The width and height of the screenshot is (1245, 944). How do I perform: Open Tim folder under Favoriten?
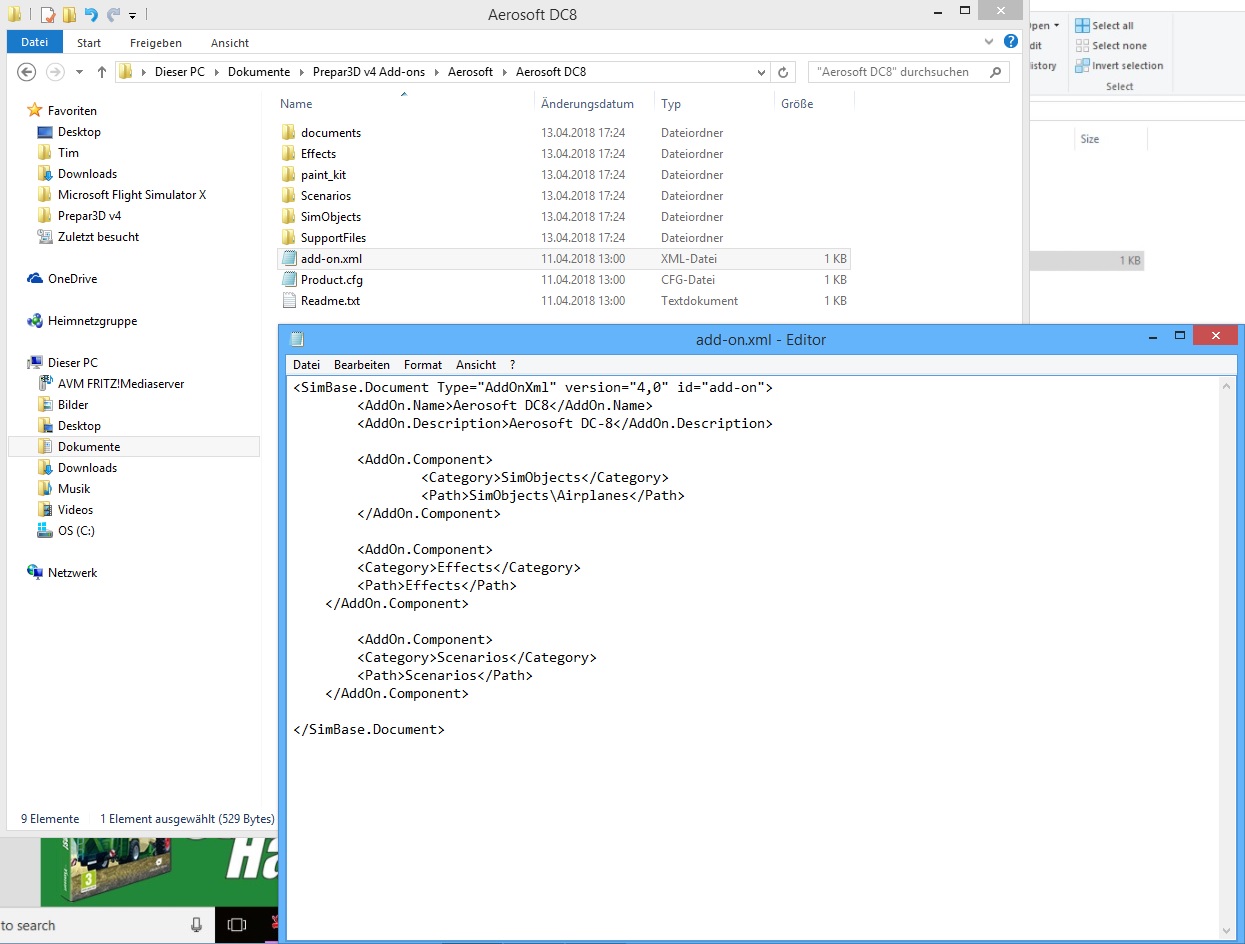(x=68, y=153)
